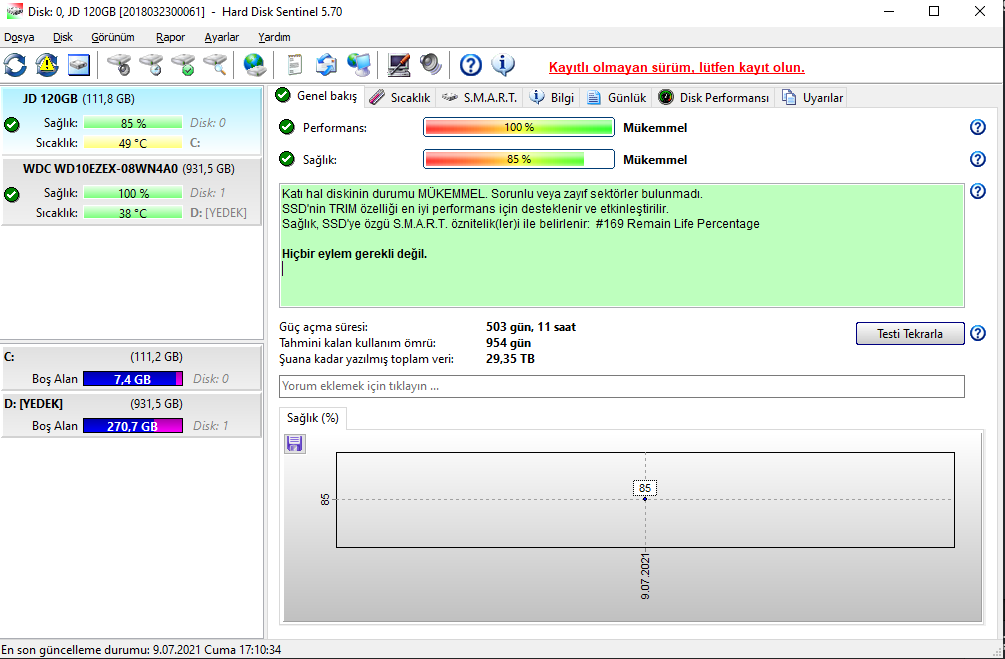The width and height of the screenshot is (1005, 659).
Task: Open the Bilgi tab
Action: (552, 97)
